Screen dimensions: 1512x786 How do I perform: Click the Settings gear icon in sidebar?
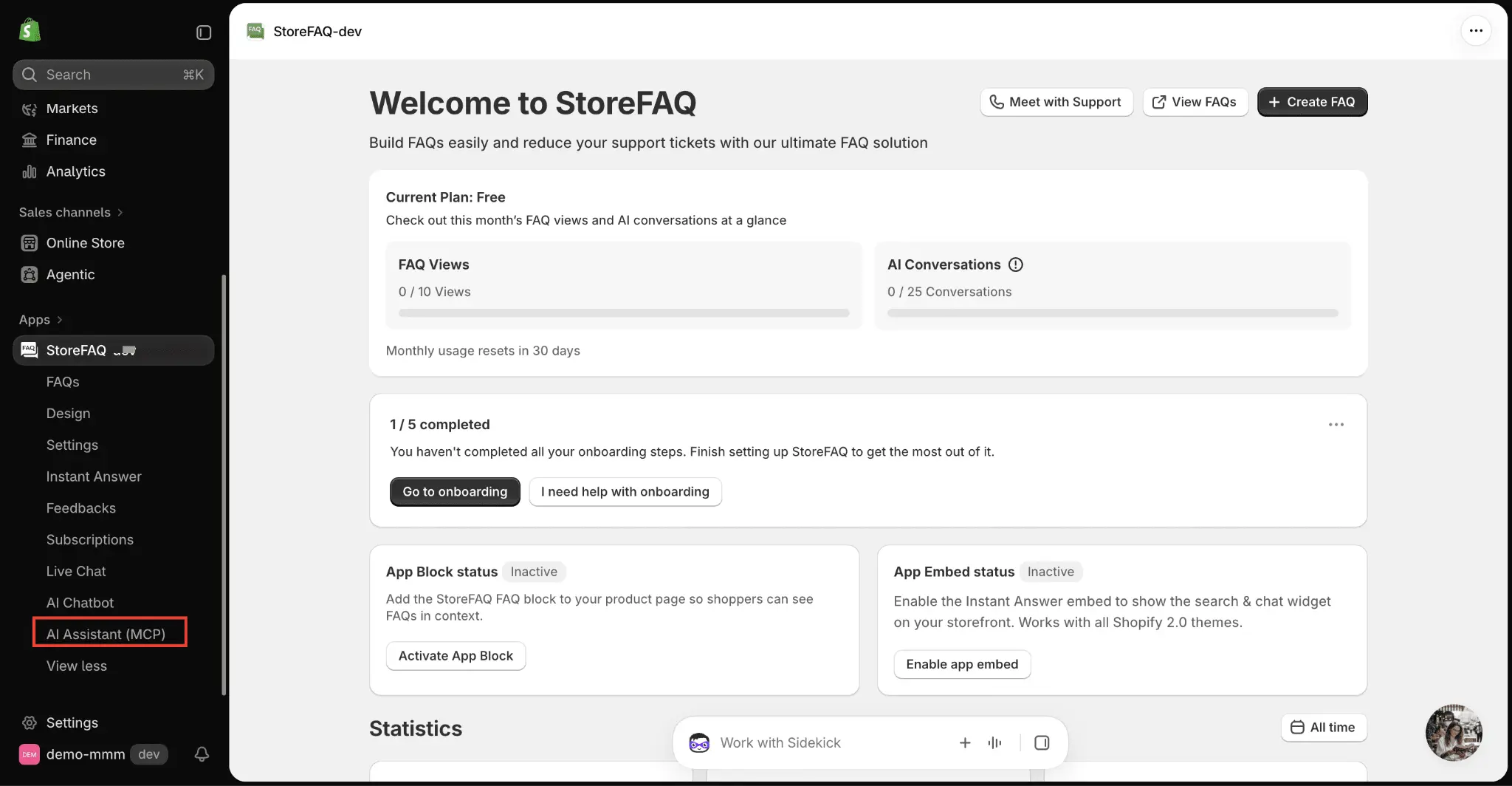tap(30, 722)
